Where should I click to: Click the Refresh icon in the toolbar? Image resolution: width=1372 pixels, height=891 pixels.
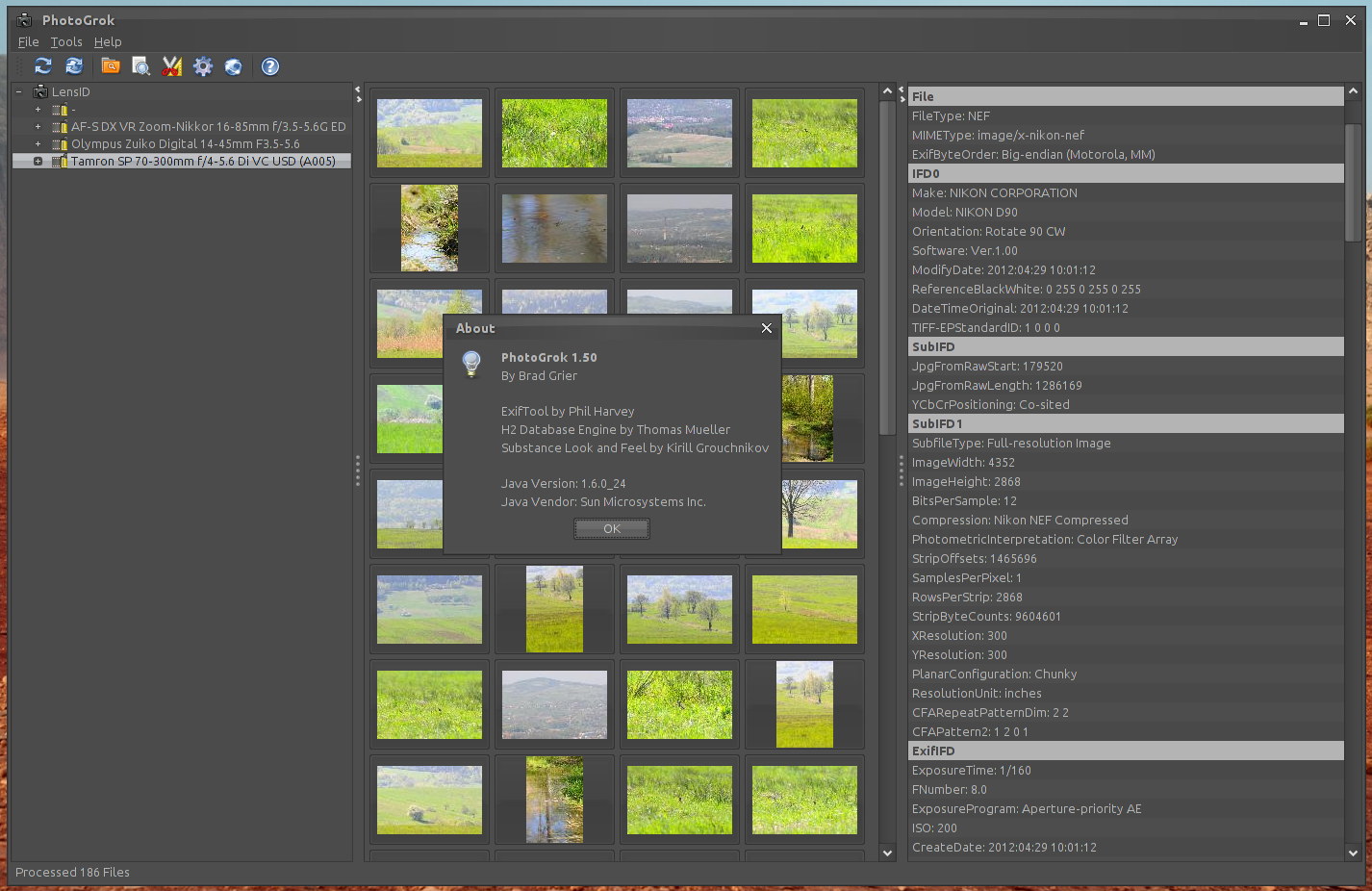(43, 66)
